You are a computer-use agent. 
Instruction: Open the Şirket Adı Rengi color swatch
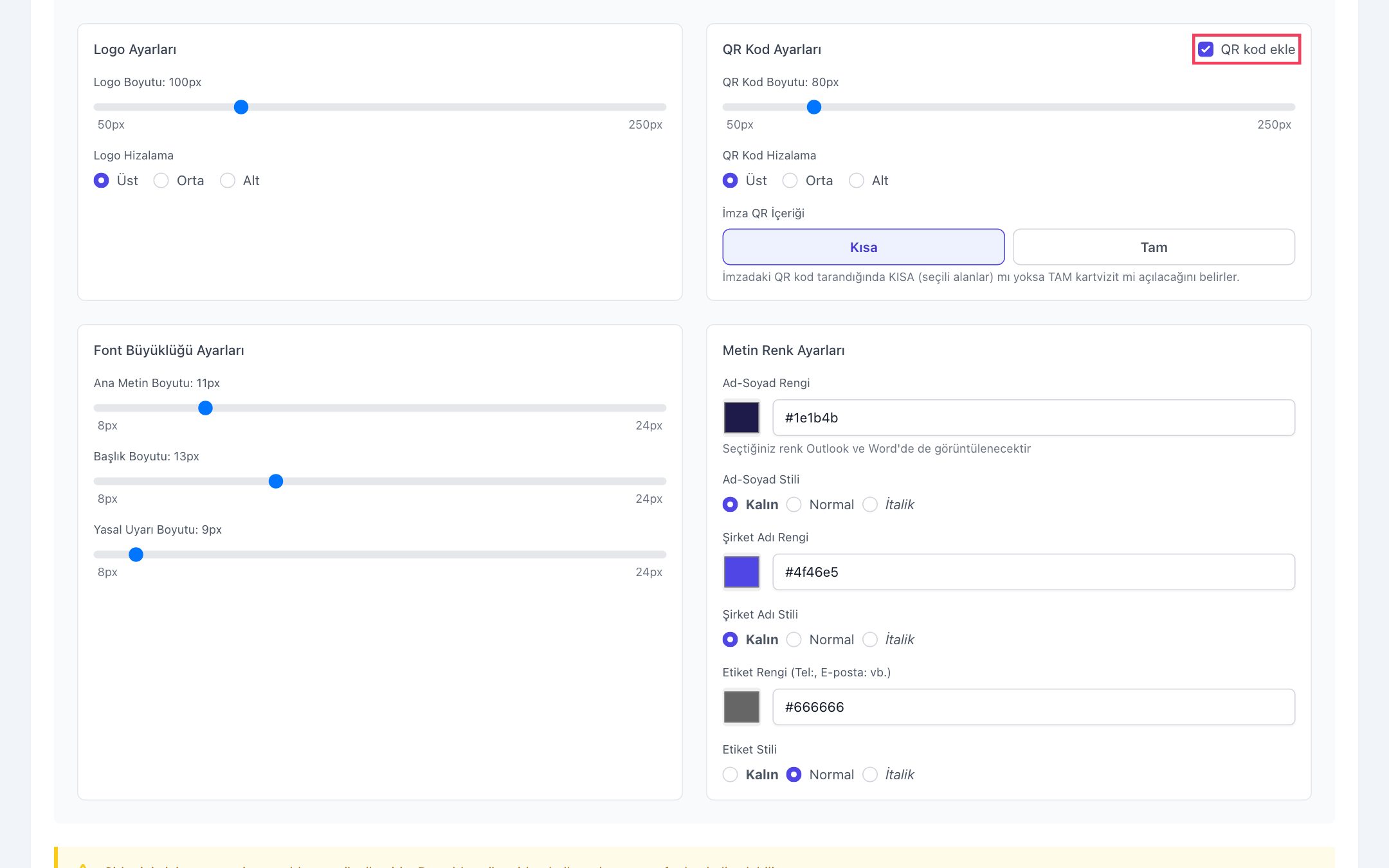(741, 572)
